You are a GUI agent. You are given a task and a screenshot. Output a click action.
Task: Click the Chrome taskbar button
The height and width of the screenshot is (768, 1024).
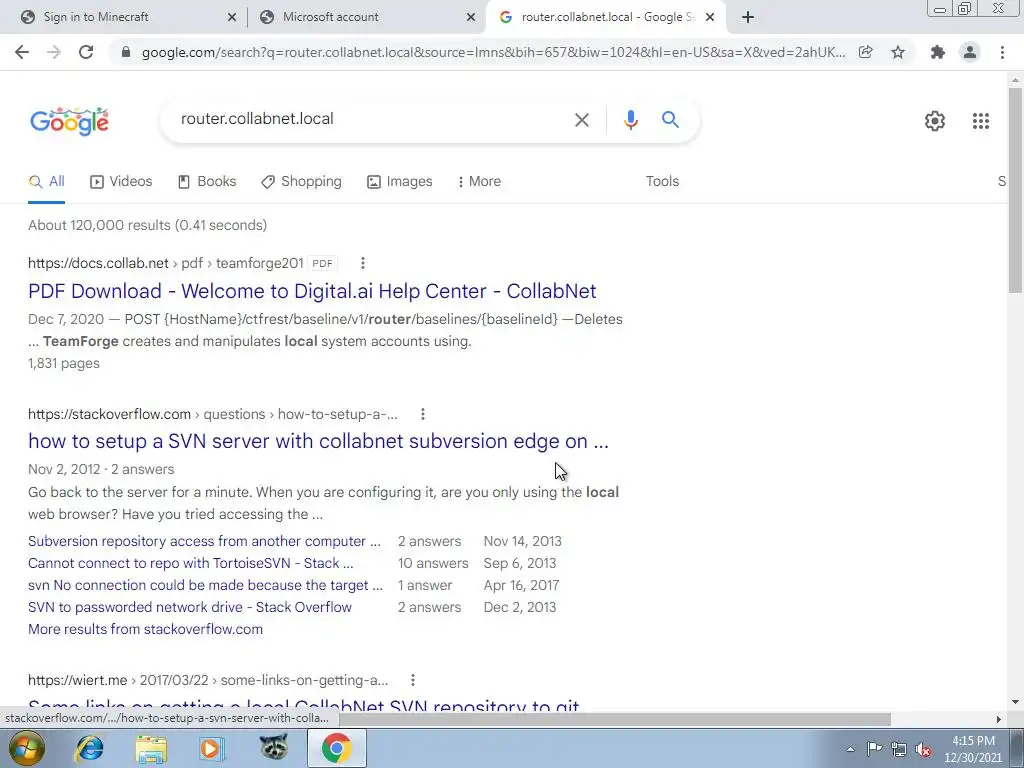[336, 748]
